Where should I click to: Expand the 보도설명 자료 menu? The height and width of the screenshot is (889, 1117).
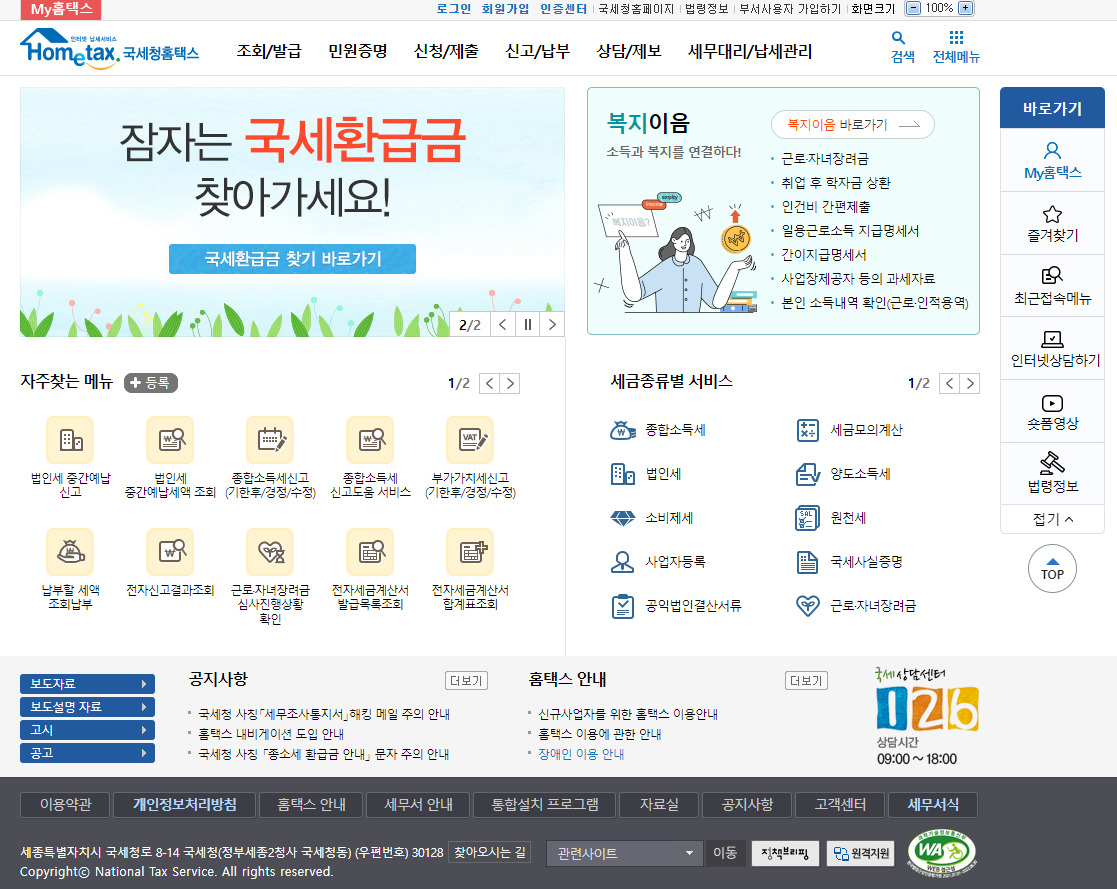click(x=88, y=707)
